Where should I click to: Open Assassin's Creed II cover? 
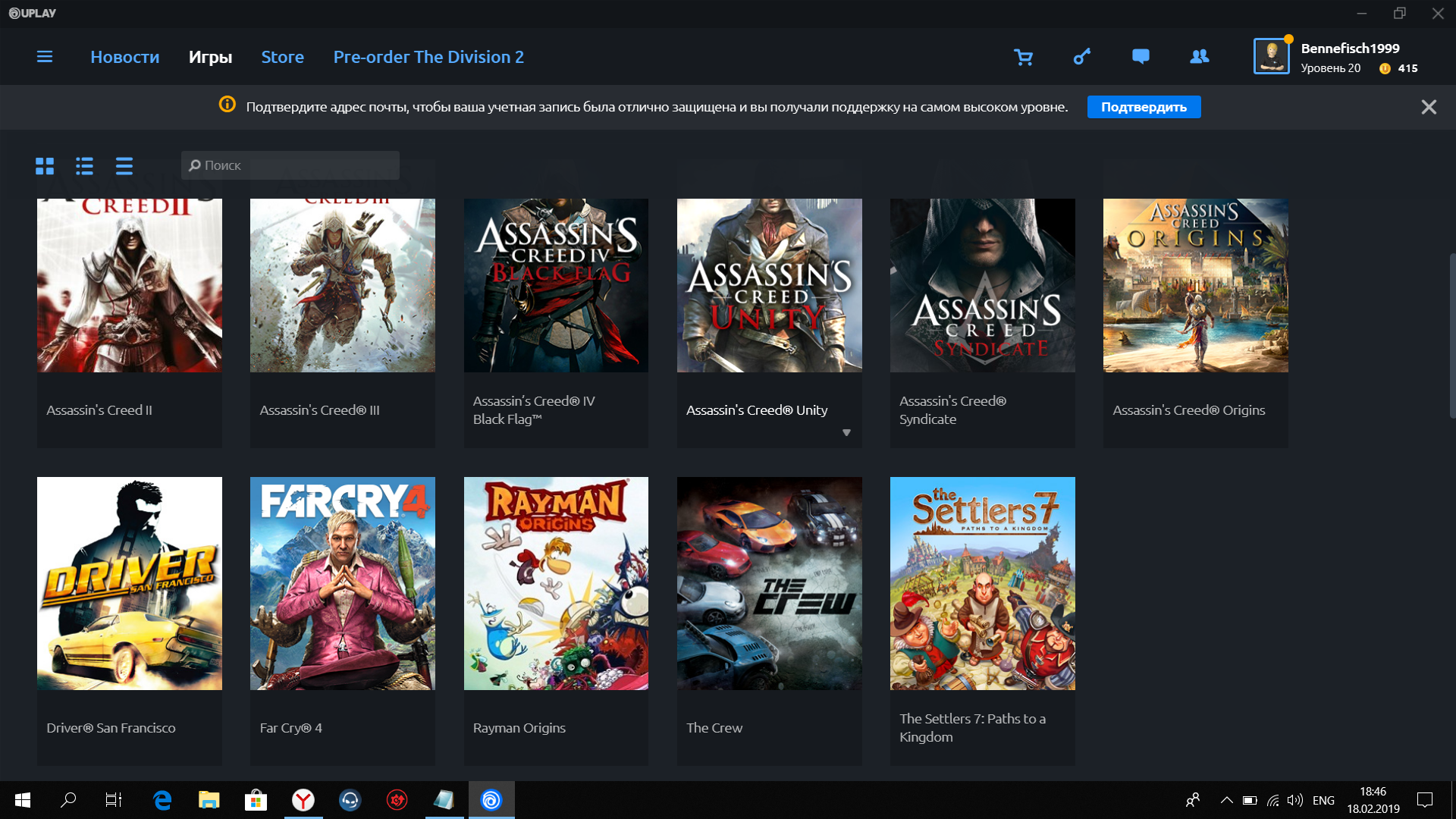click(130, 285)
